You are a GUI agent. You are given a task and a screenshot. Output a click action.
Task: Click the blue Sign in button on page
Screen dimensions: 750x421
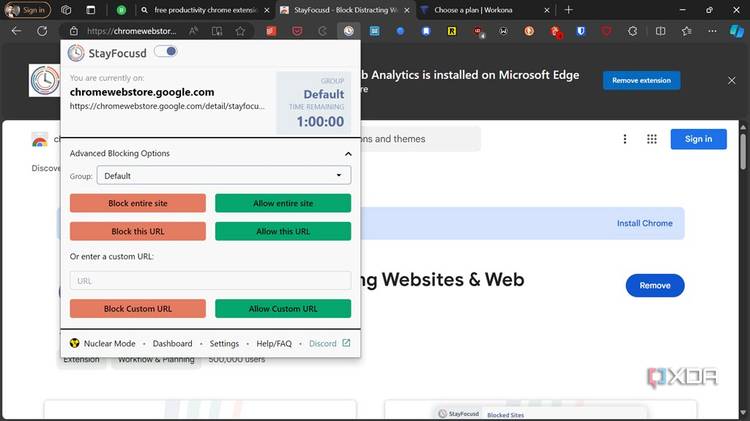[698, 139]
